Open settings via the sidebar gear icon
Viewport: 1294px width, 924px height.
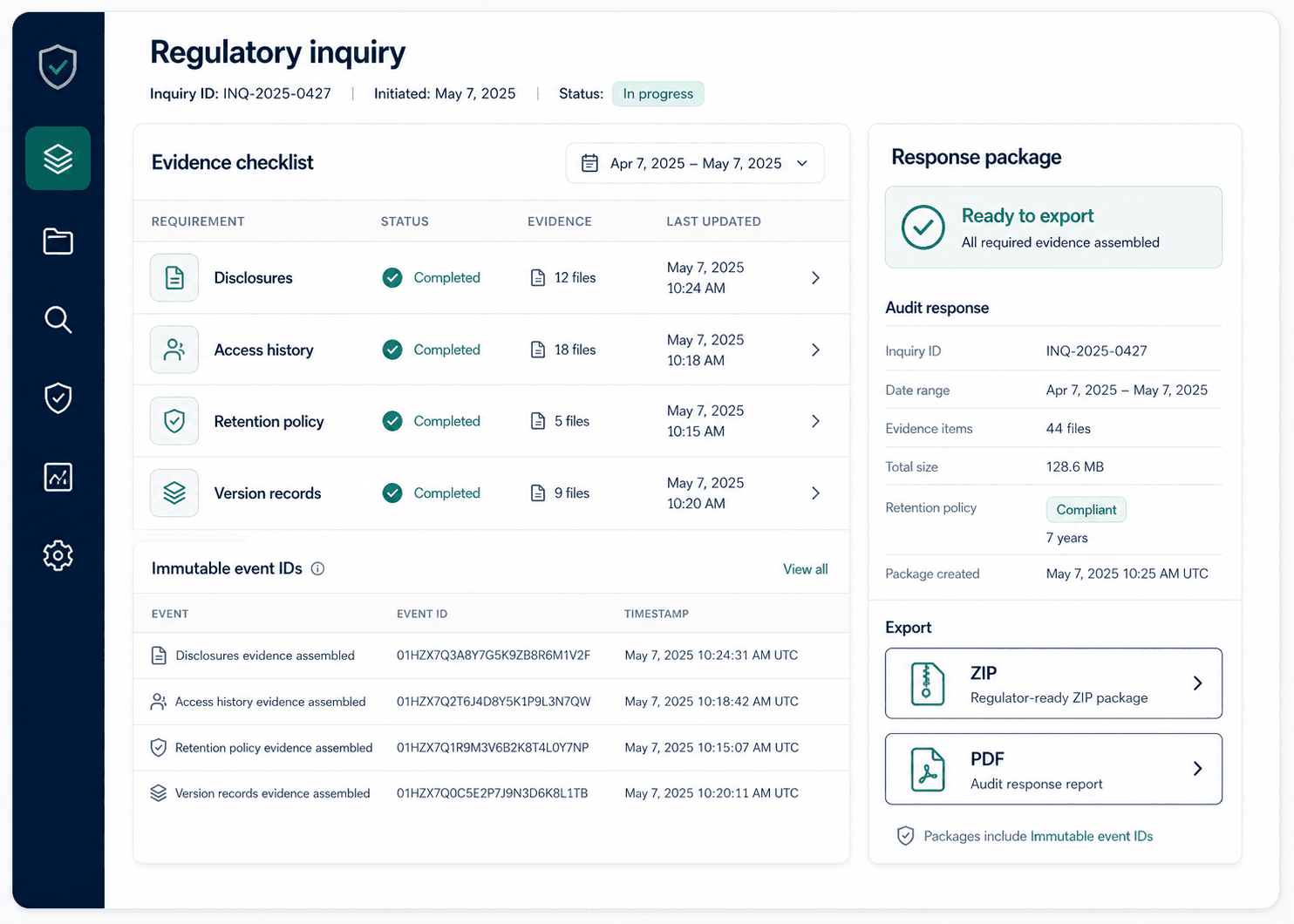click(x=58, y=555)
